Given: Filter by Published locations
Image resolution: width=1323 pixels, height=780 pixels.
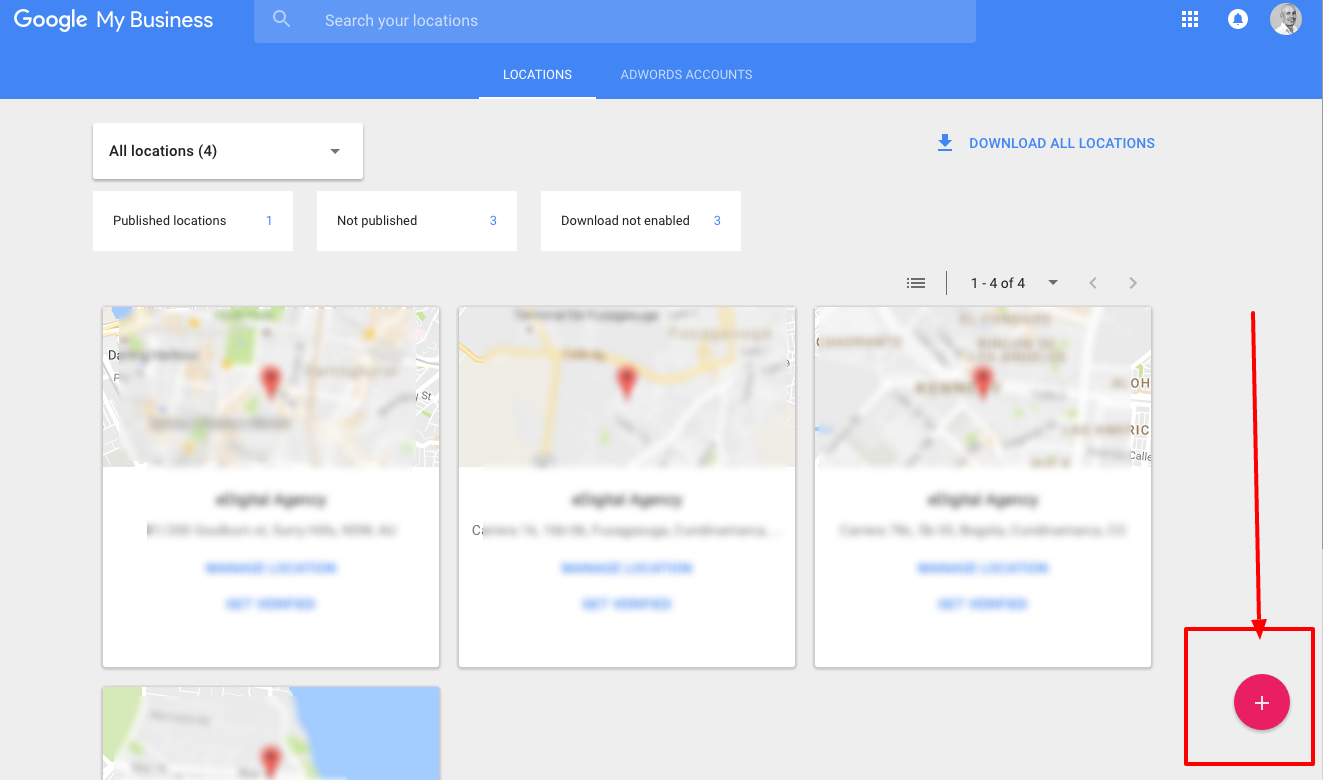Looking at the screenshot, I should pos(193,221).
